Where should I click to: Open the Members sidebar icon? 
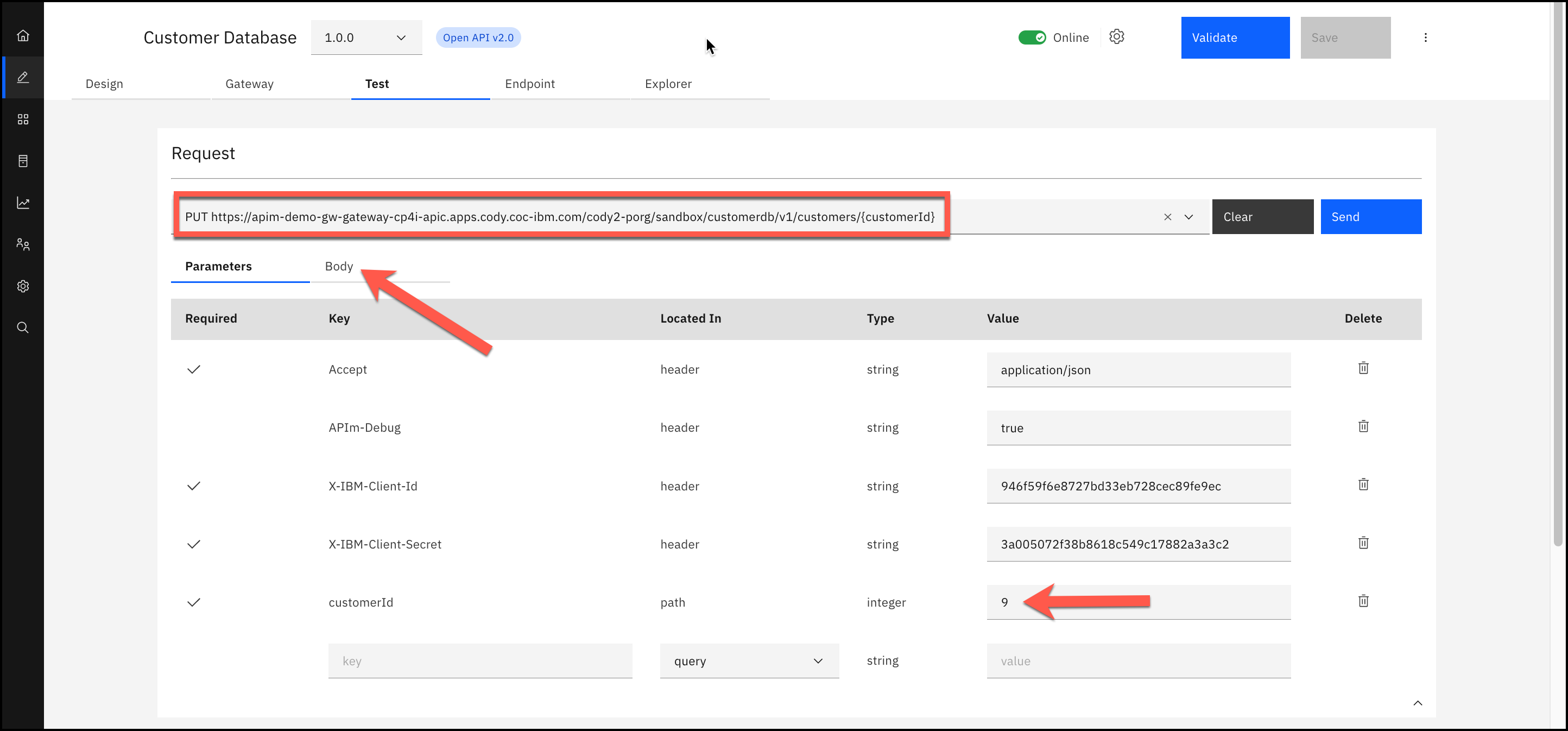coord(22,245)
